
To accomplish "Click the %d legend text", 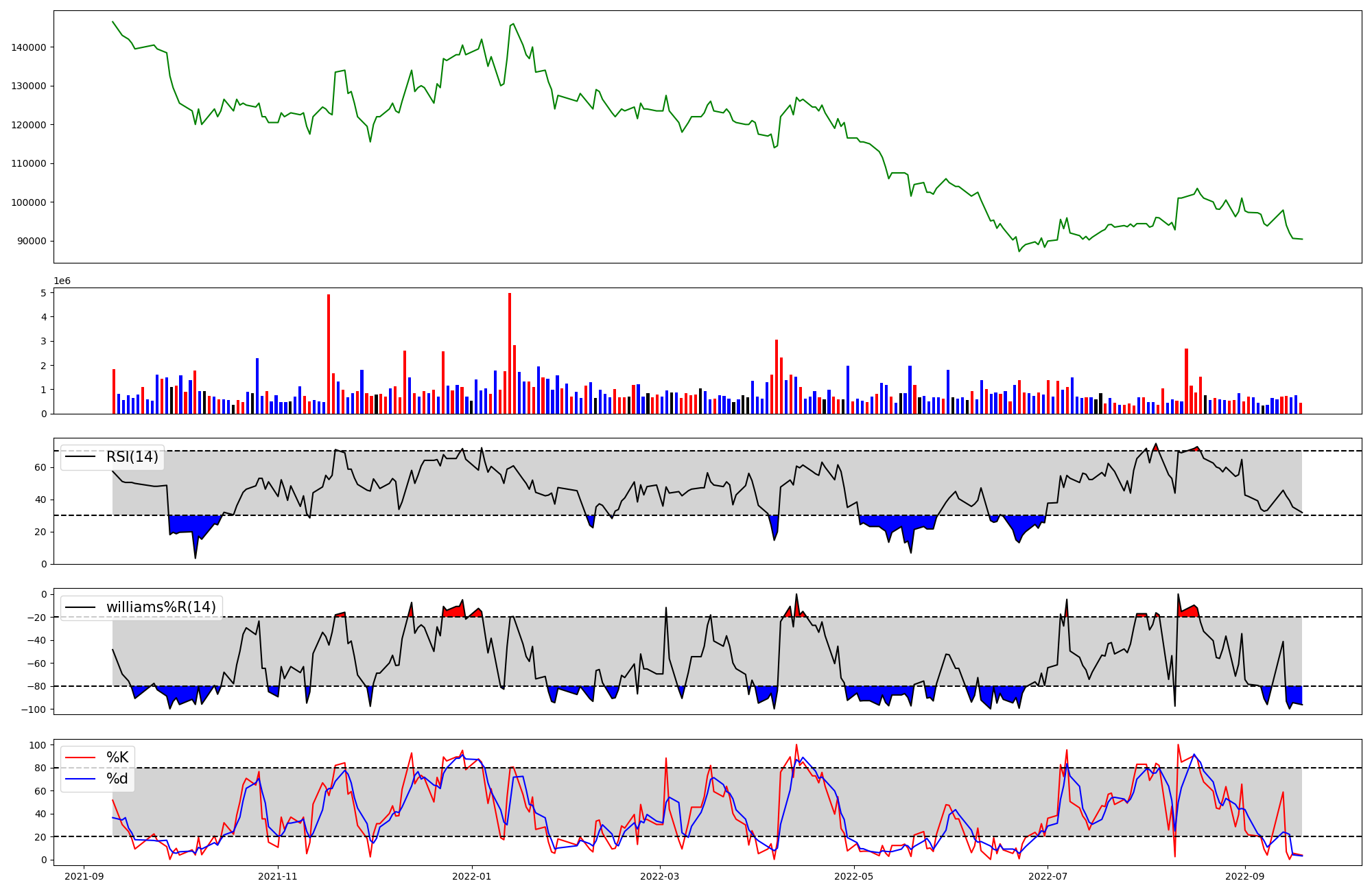I will pos(117,779).
